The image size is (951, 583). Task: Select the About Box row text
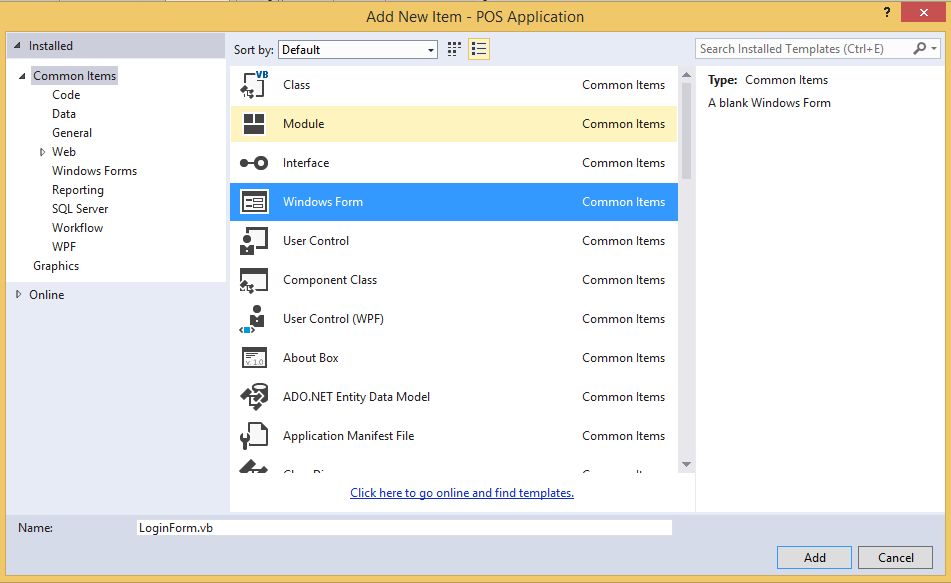tap(311, 358)
